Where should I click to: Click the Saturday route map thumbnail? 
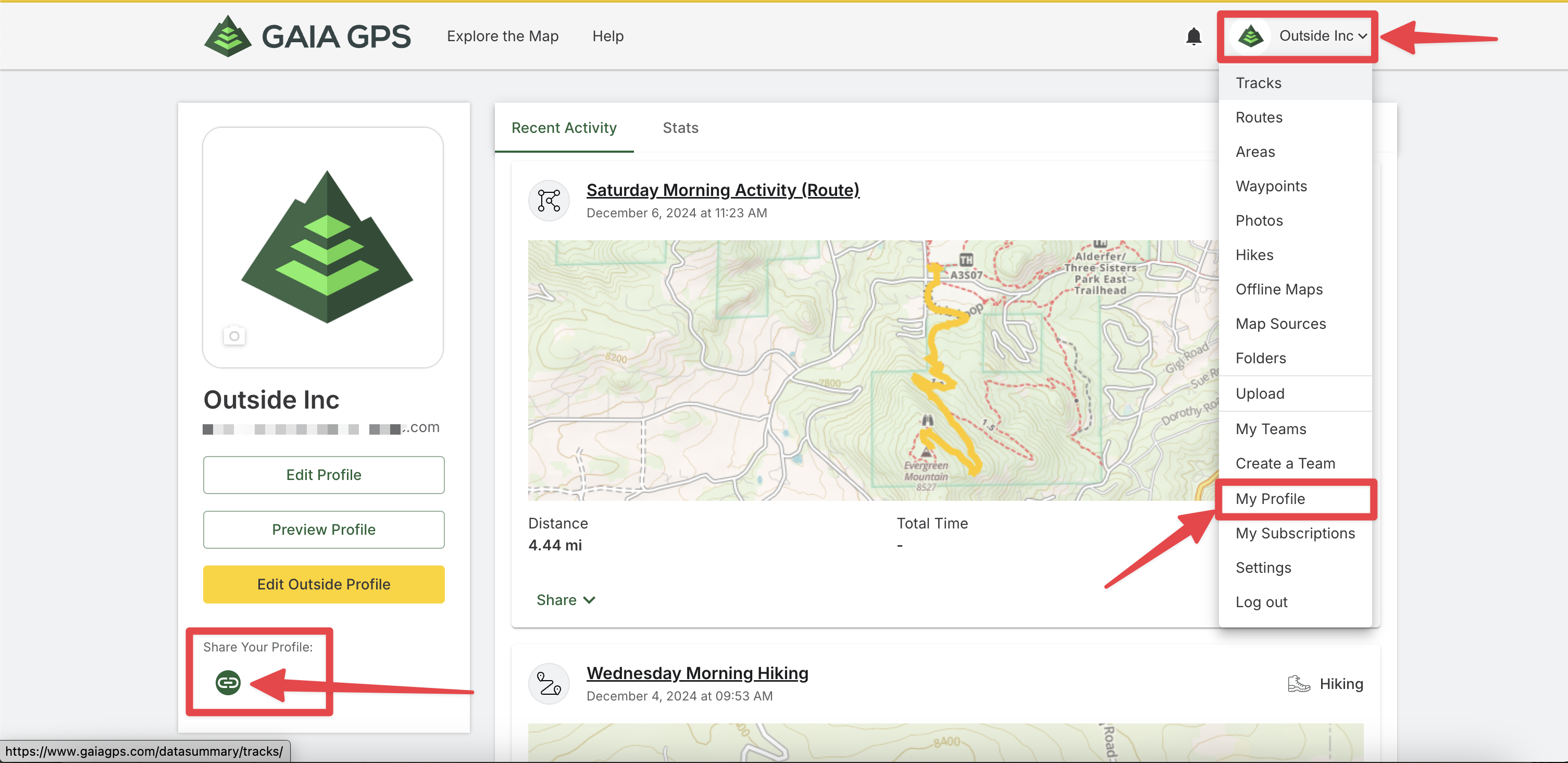pyautogui.click(x=873, y=370)
